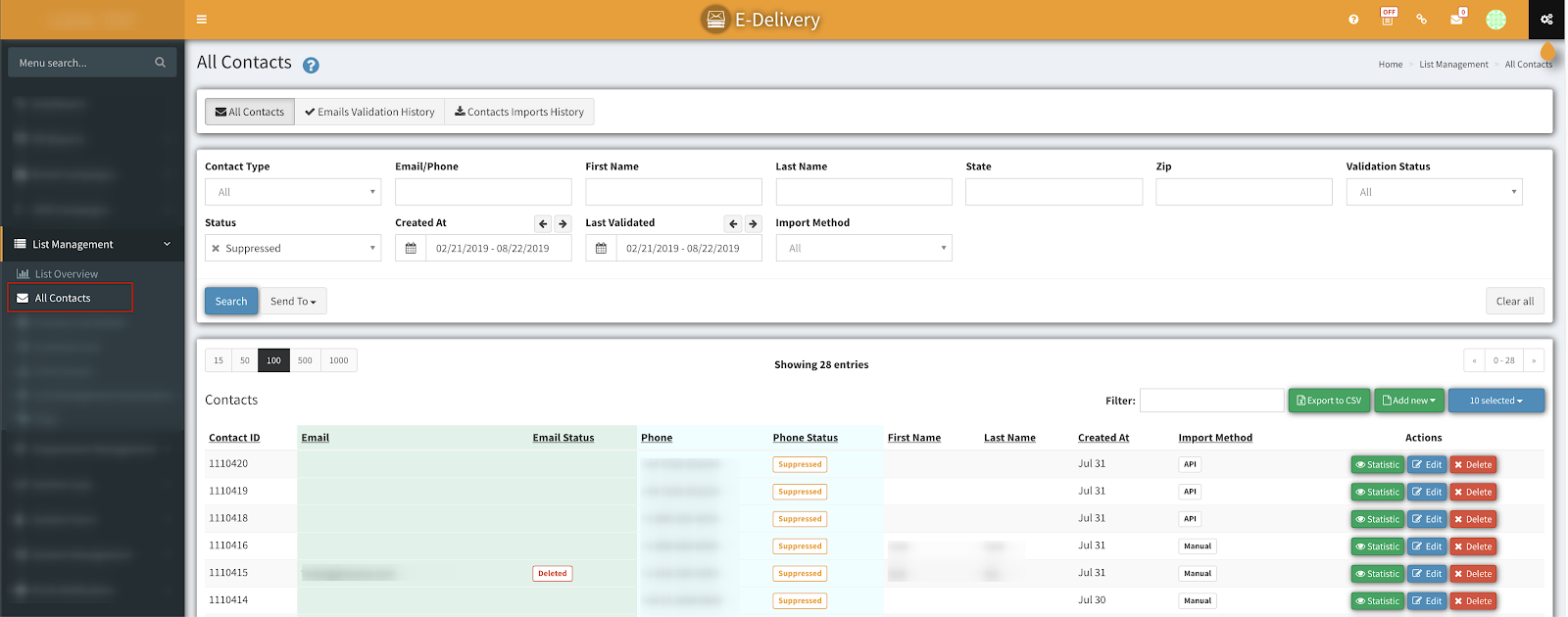Click Created At next range arrow
Viewport: 1568px width, 617px height.
point(563,223)
